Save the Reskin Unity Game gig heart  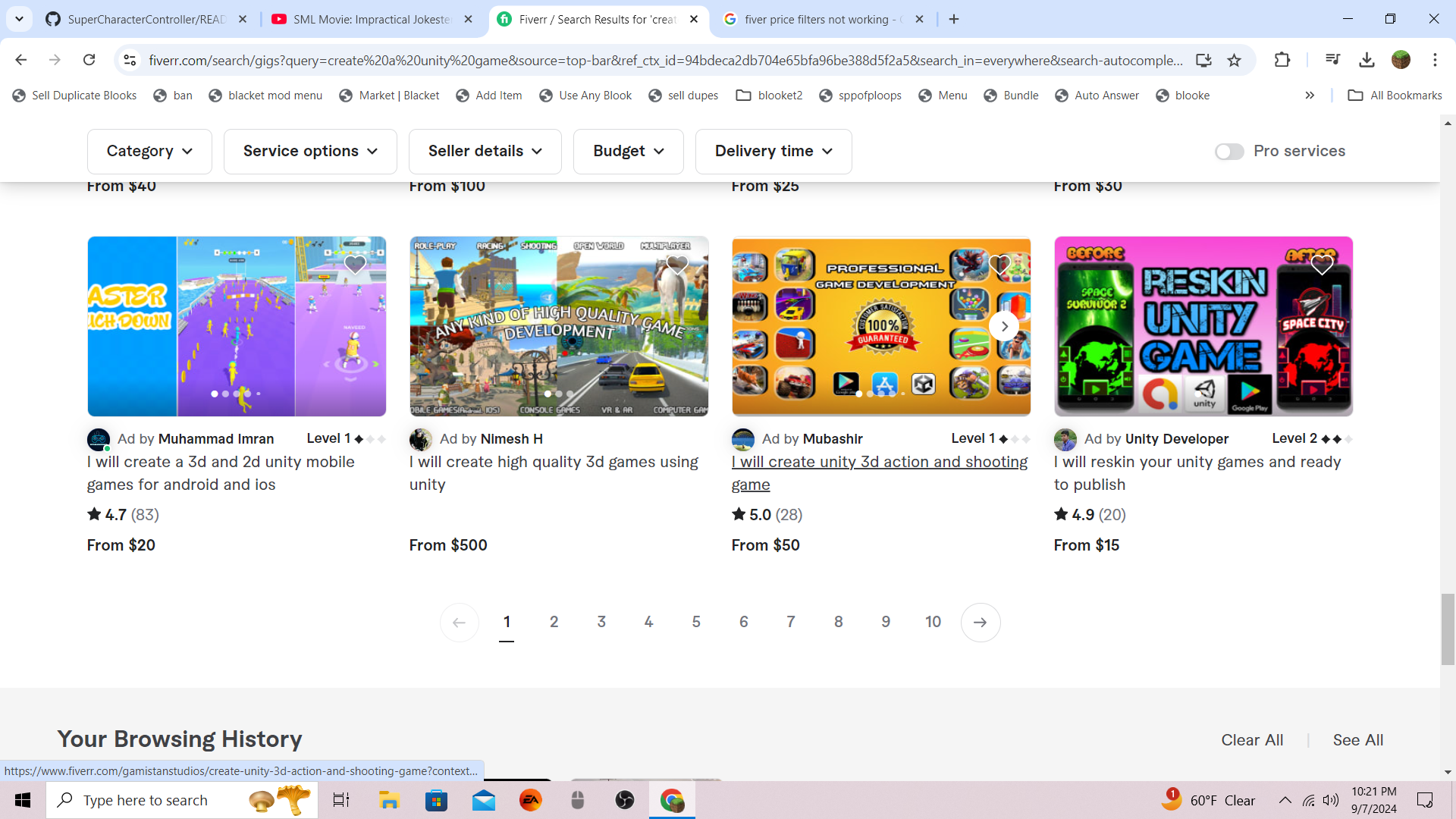[x=1322, y=264]
